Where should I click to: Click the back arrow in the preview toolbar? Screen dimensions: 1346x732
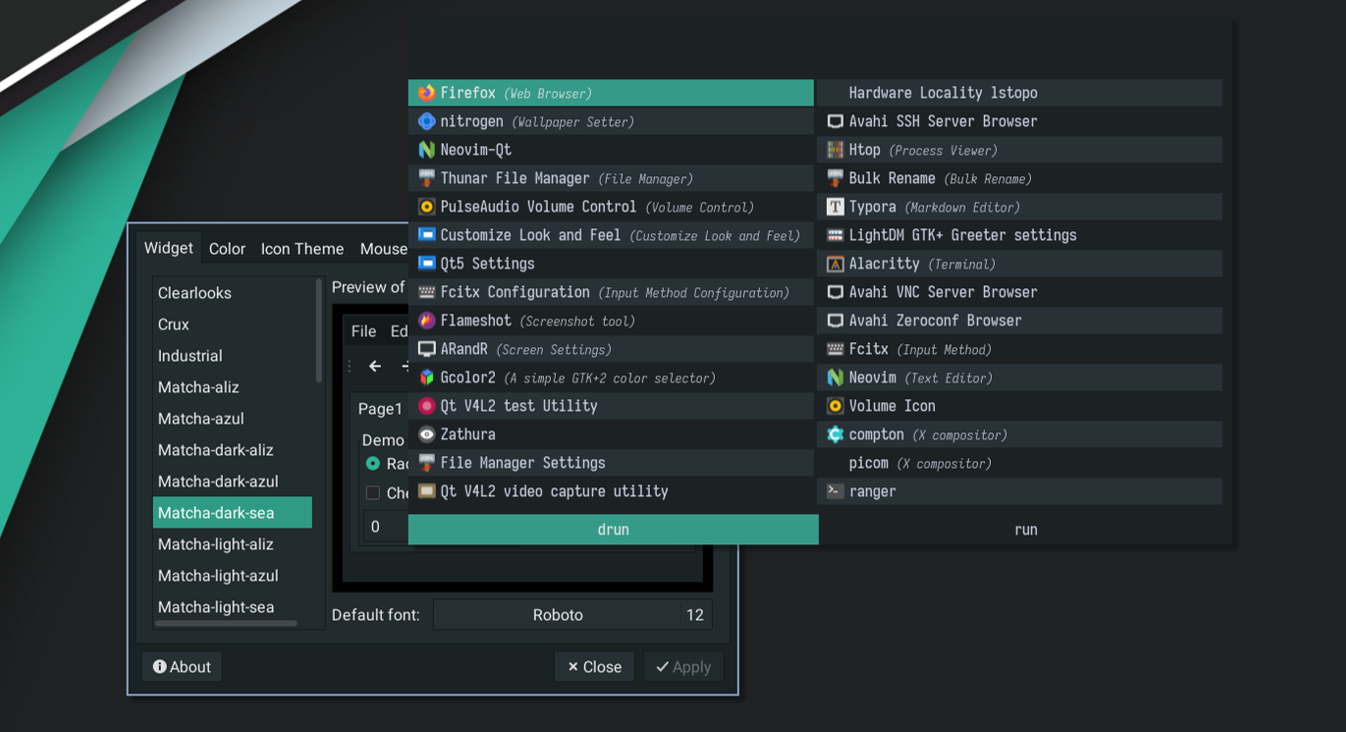tap(375, 366)
